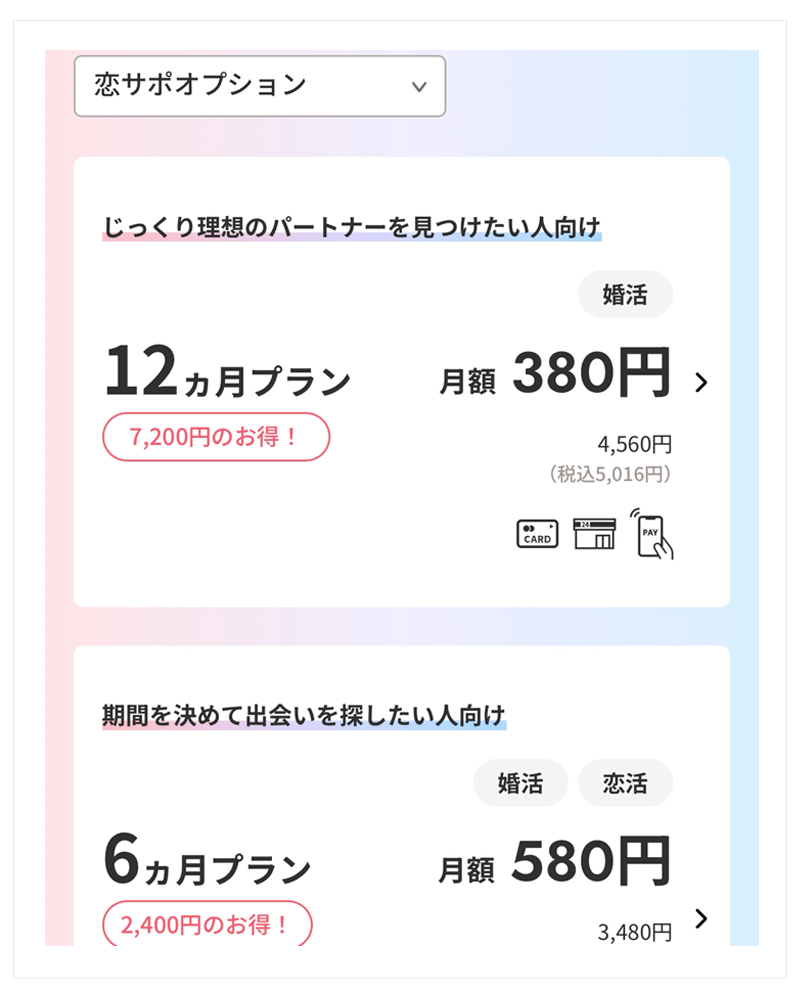This screenshot has width=800, height=999.
Task: Click the credit CARD payment icon
Action: click(x=537, y=534)
